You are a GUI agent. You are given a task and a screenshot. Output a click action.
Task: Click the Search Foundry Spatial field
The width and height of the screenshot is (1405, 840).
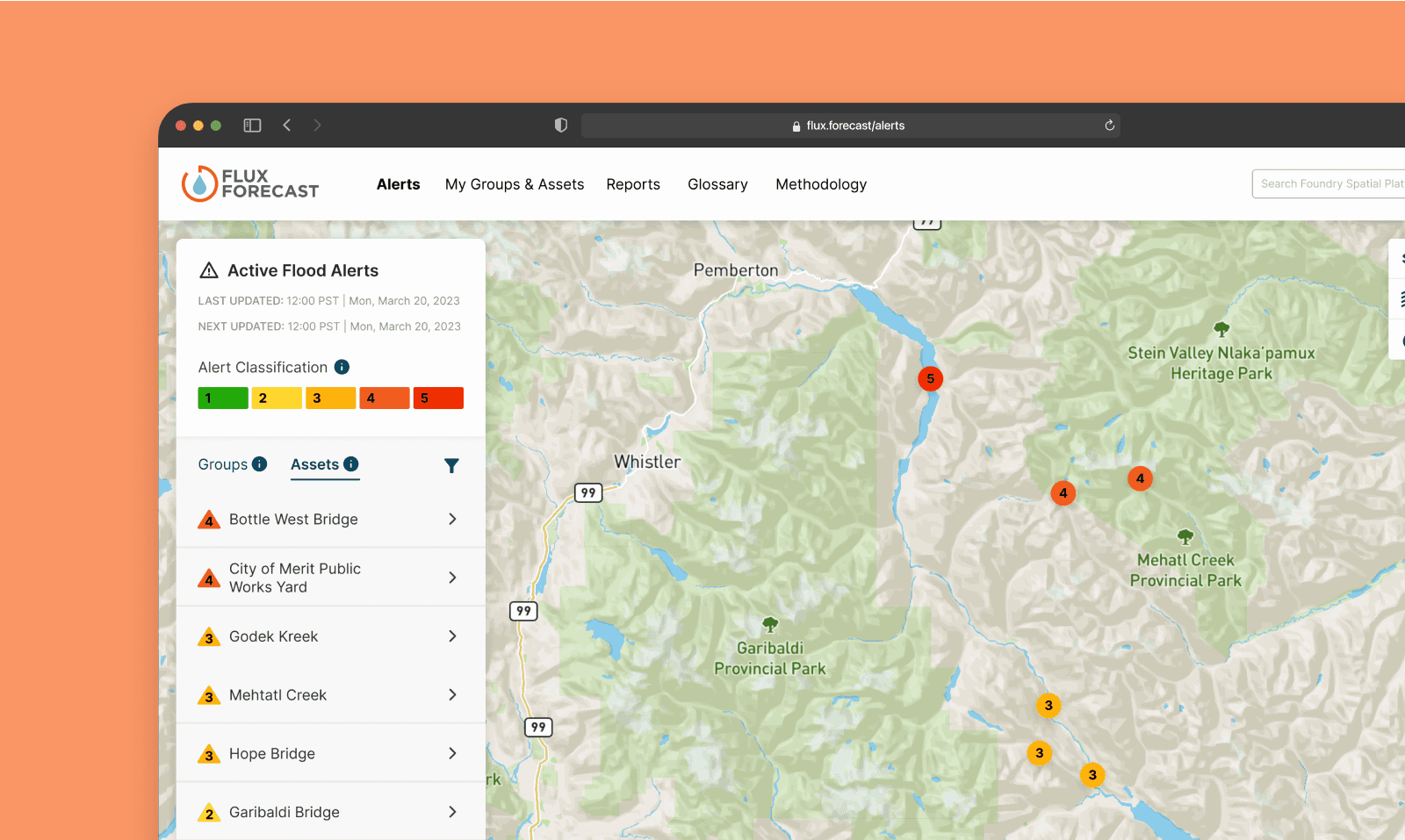tap(1329, 183)
